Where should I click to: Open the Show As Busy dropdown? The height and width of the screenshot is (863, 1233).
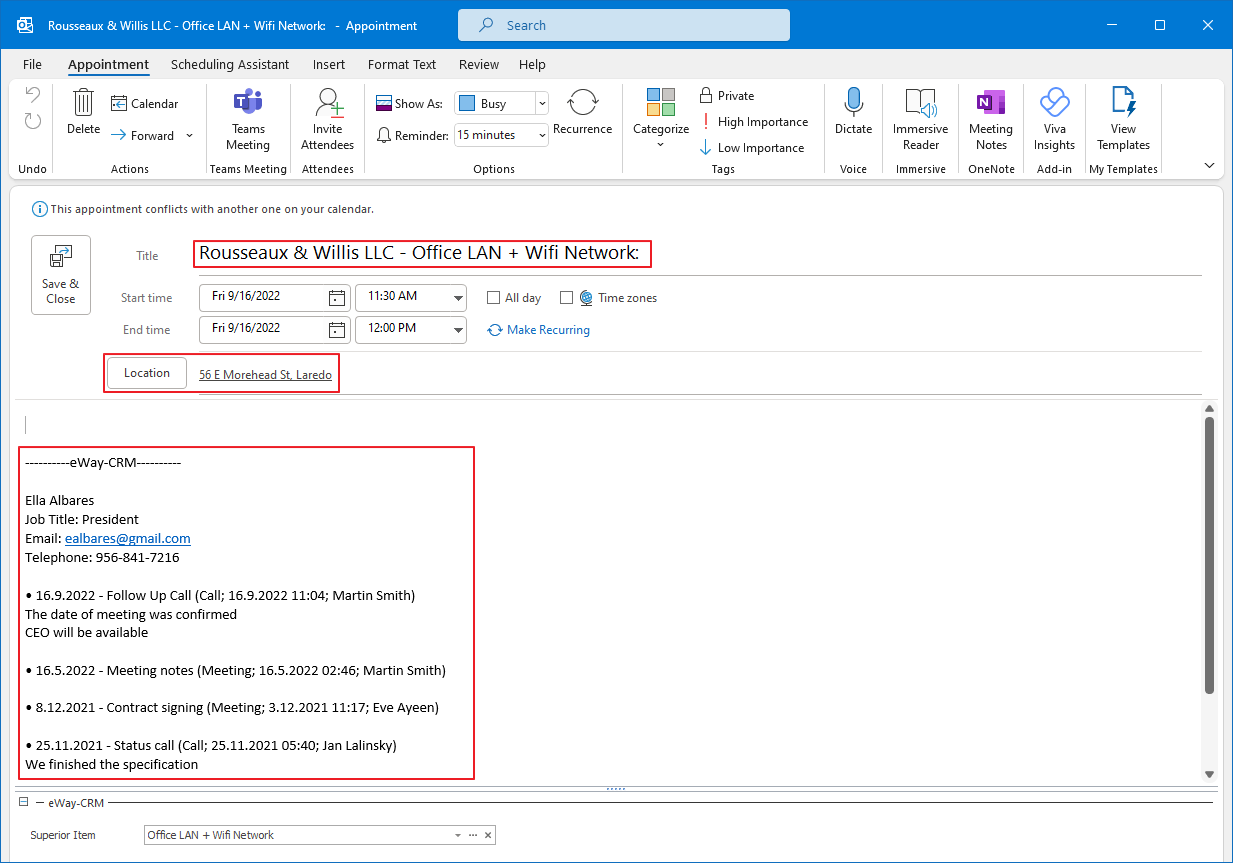[541, 103]
